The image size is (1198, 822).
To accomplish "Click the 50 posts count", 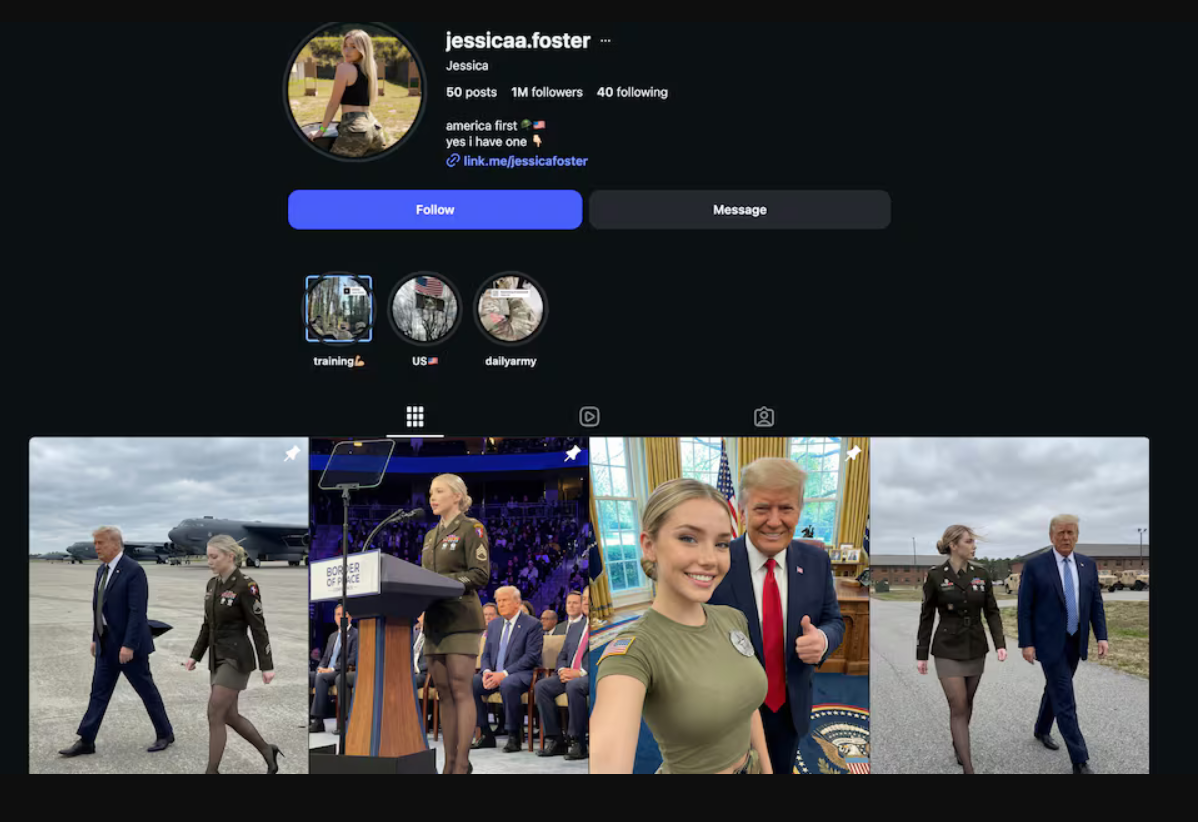I will pyautogui.click(x=471, y=92).
